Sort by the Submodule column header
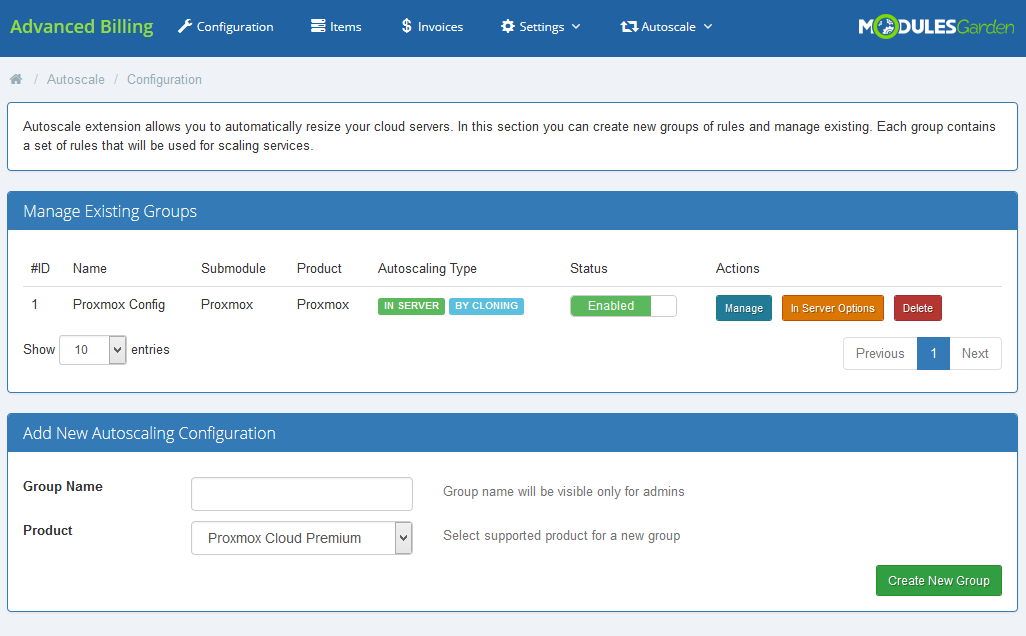1026x636 pixels. [x=233, y=268]
